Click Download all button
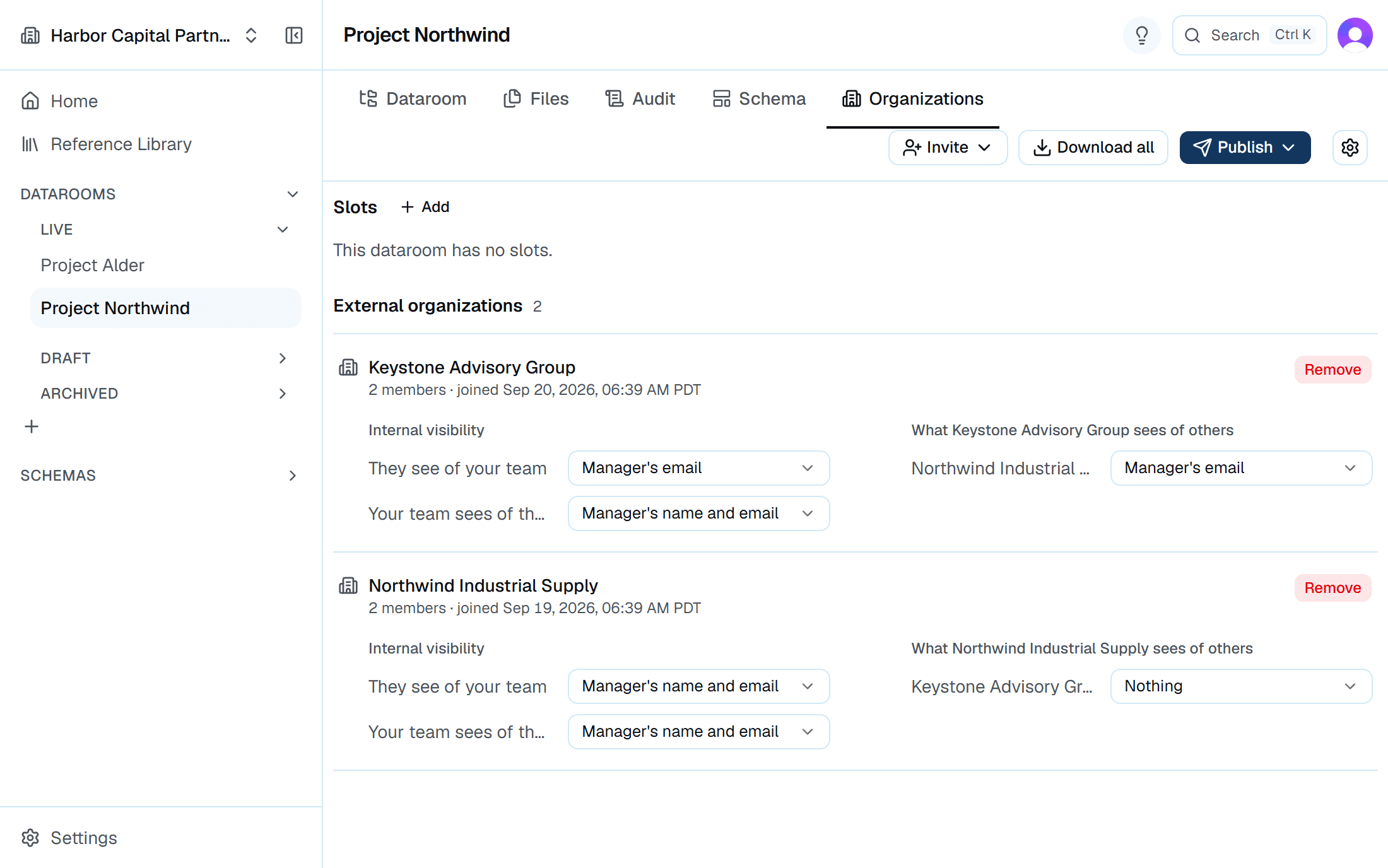Image resolution: width=1388 pixels, height=868 pixels. (1093, 148)
